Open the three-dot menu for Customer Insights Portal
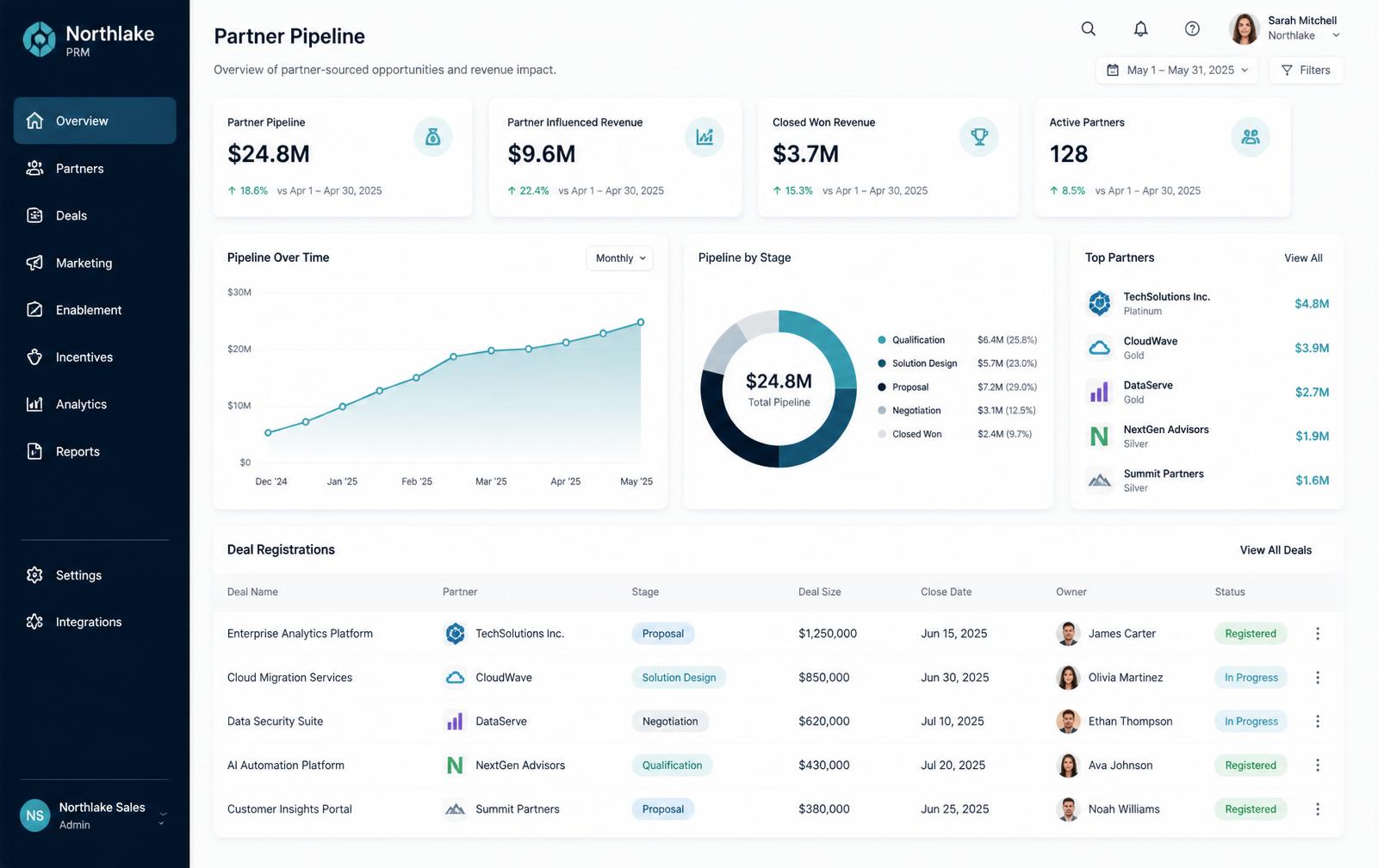 coord(1317,809)
